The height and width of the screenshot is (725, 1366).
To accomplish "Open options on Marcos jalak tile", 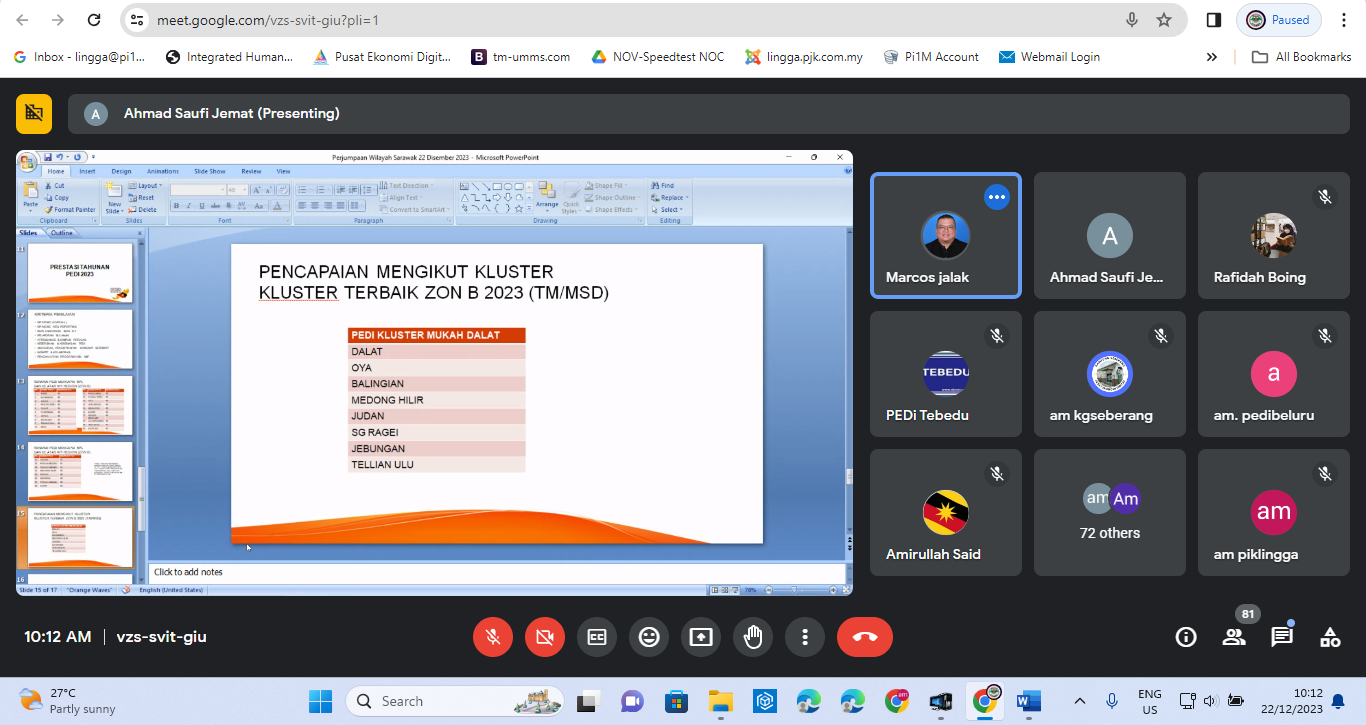I will (x=996, y=197).
